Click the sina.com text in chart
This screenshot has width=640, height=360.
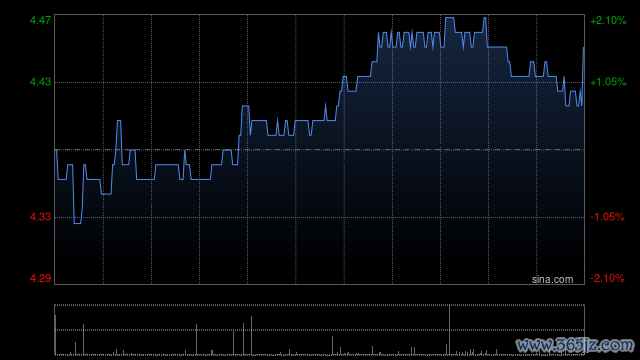(x=552, y=279)
